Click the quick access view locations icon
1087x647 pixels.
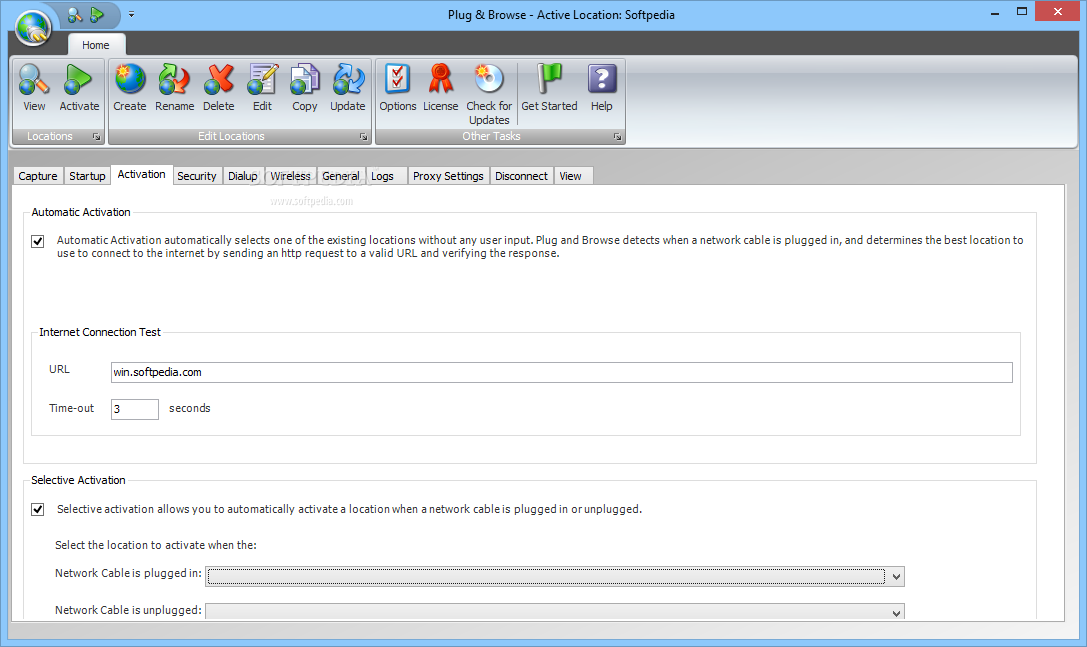click(75, 15)
